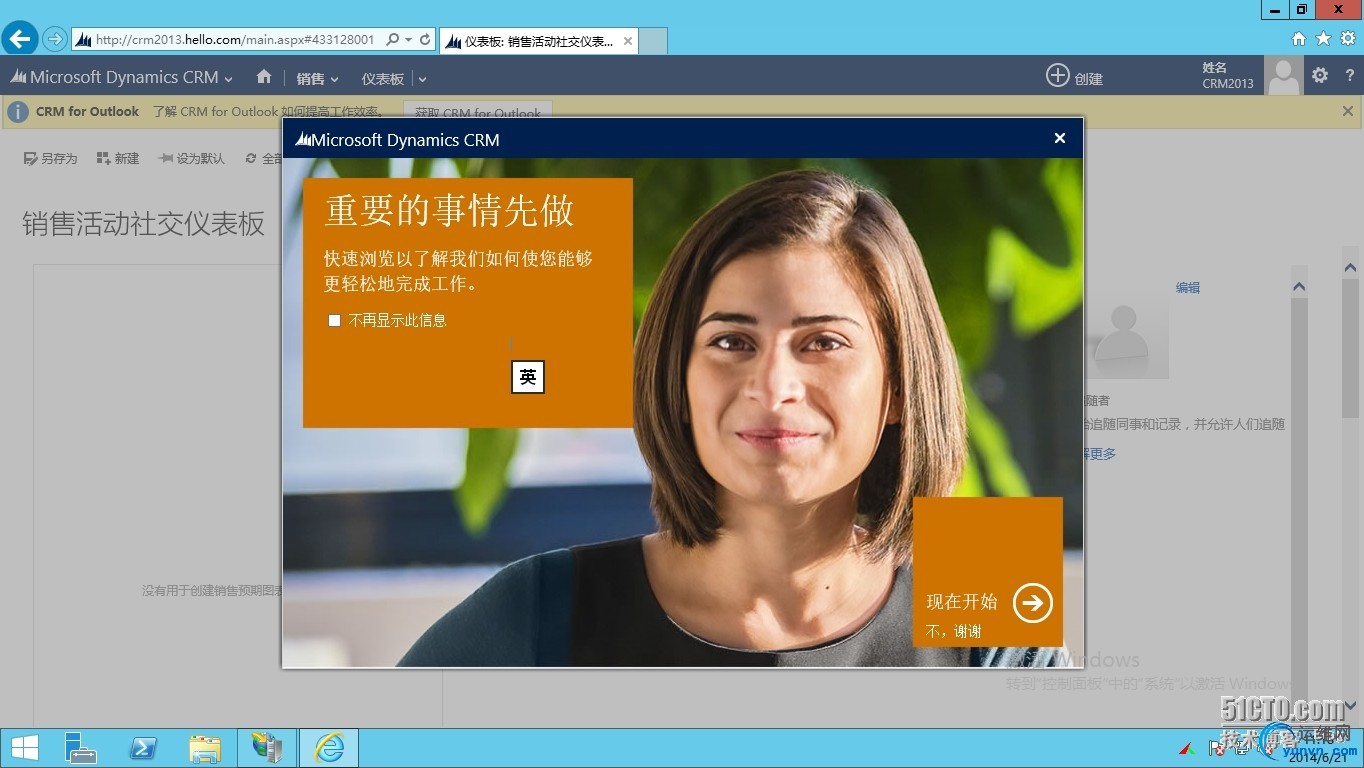The height and width of the screenshot is (768, 1364).
Task: Open File Explorer from the taskbar
Action: [205, 748]
